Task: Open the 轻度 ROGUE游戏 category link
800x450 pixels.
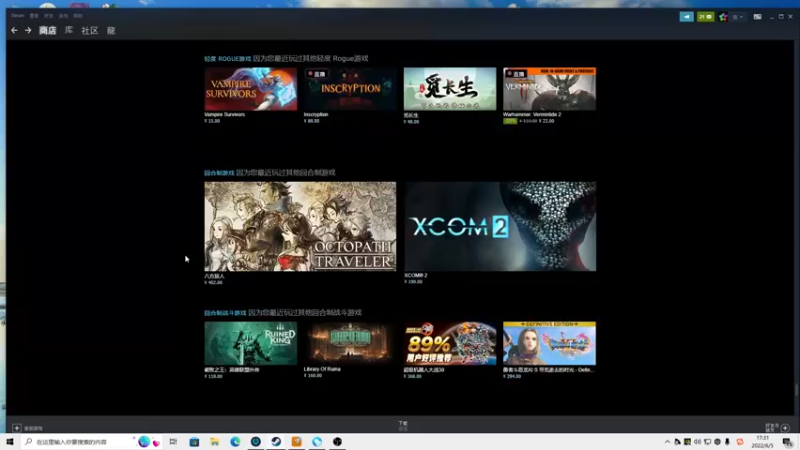Action: point(228,59)
